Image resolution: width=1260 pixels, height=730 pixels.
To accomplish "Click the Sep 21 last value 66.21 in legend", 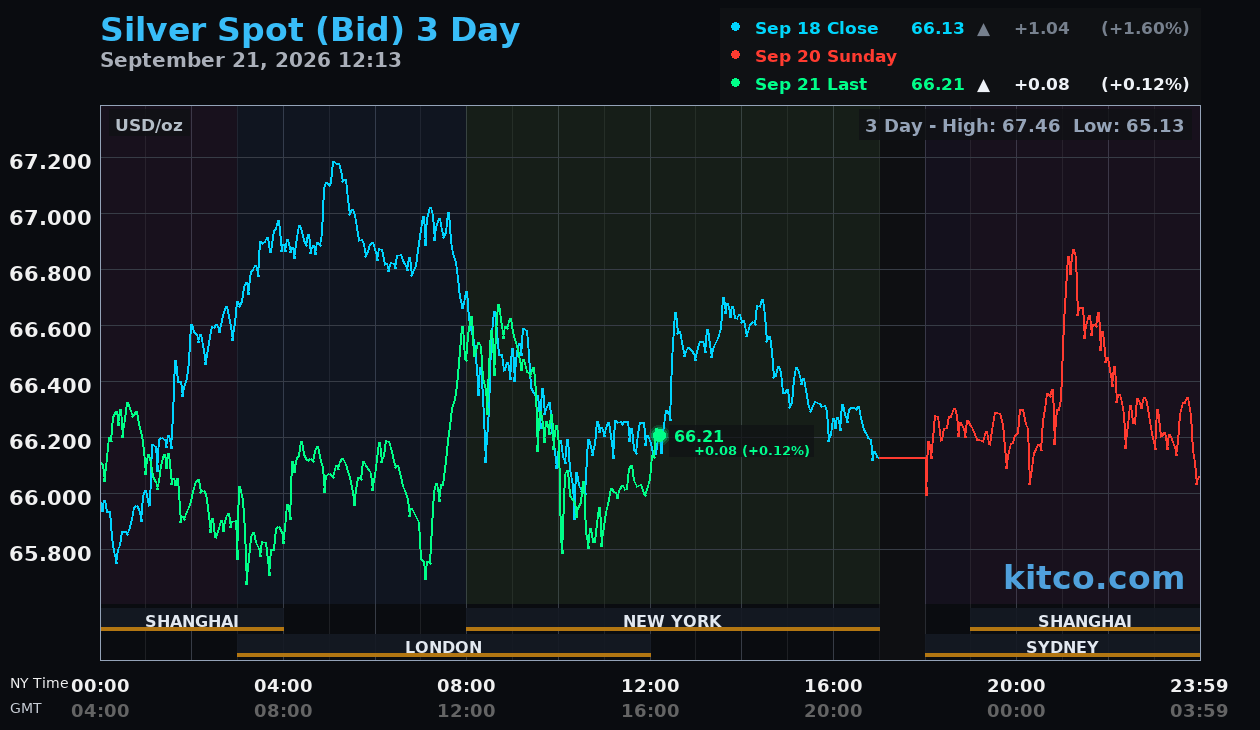I will [938, 84].
